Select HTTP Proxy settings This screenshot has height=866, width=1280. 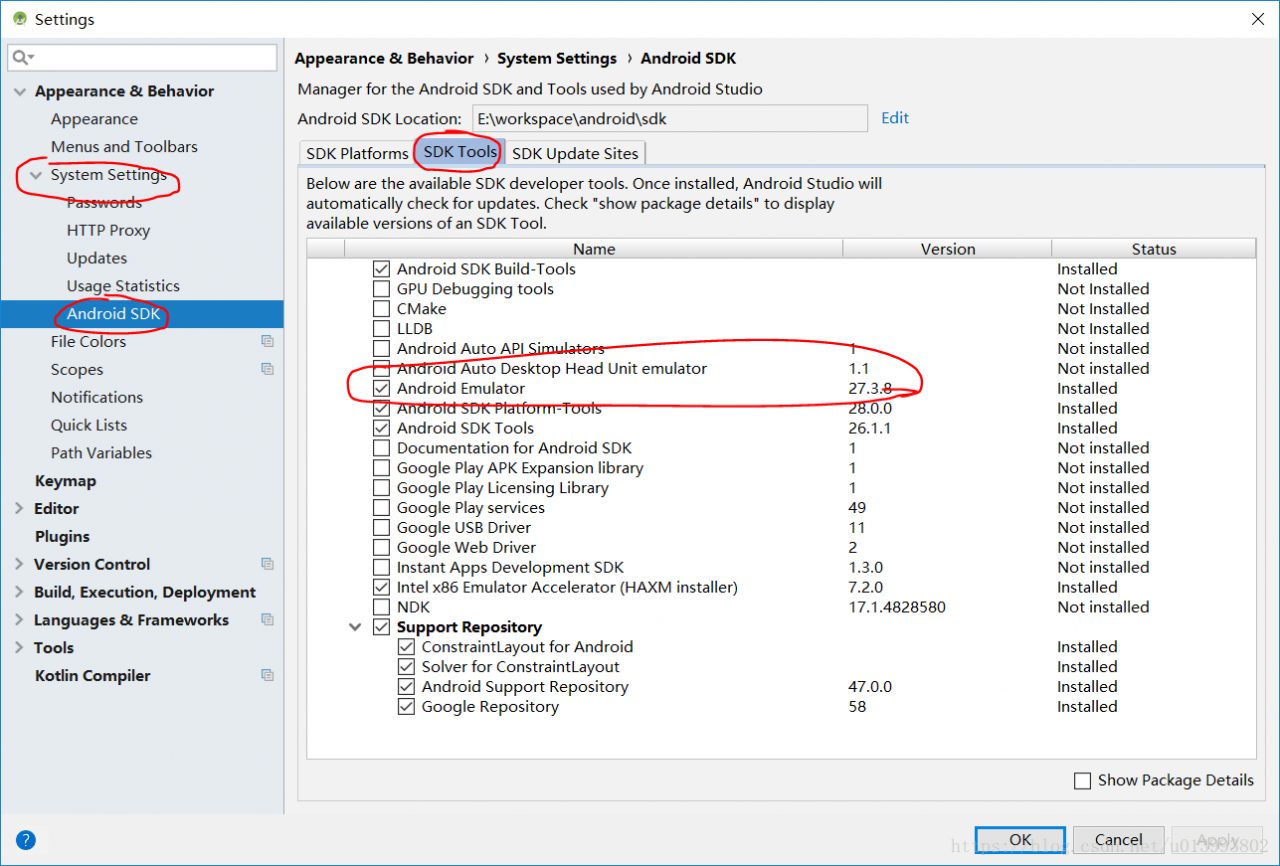[108, 230]
